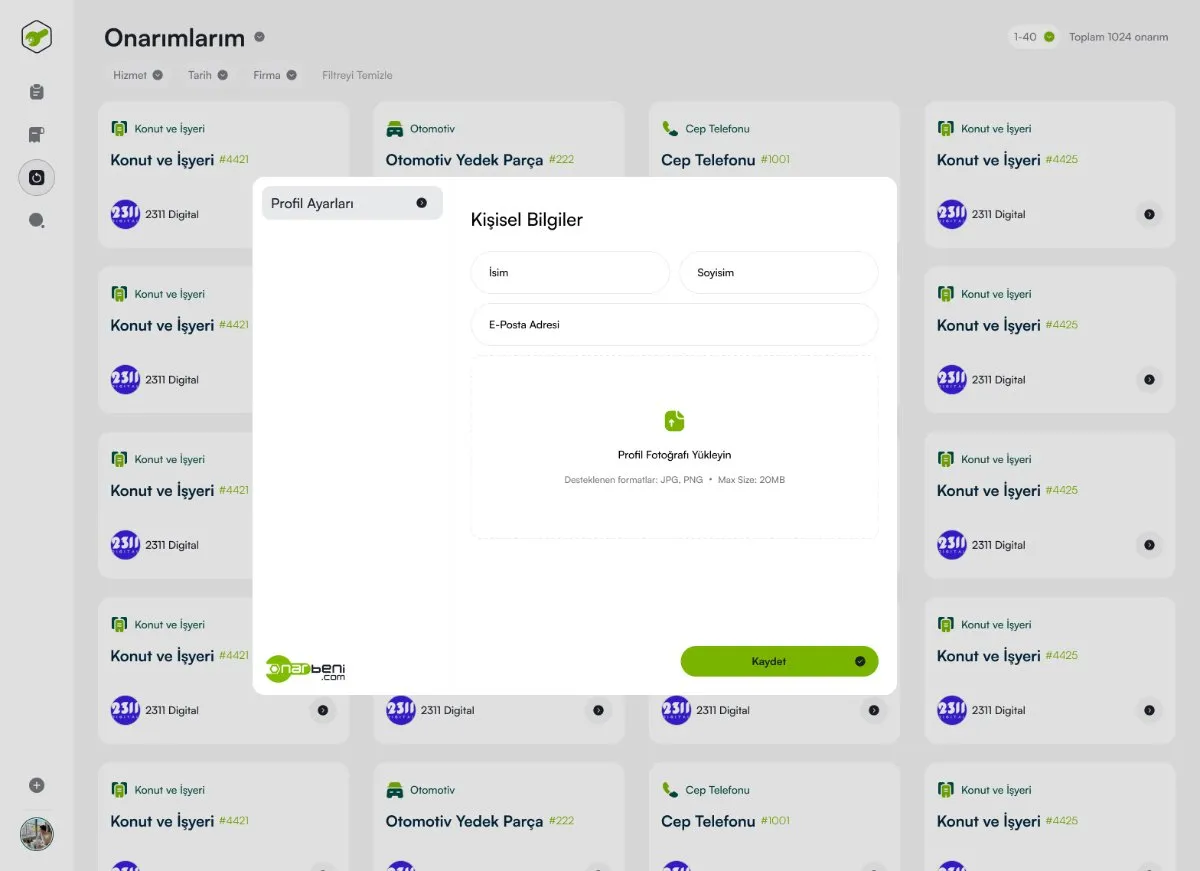
Task: Click the onarbeni.com logo in dialog
Action: coord(305,668)
